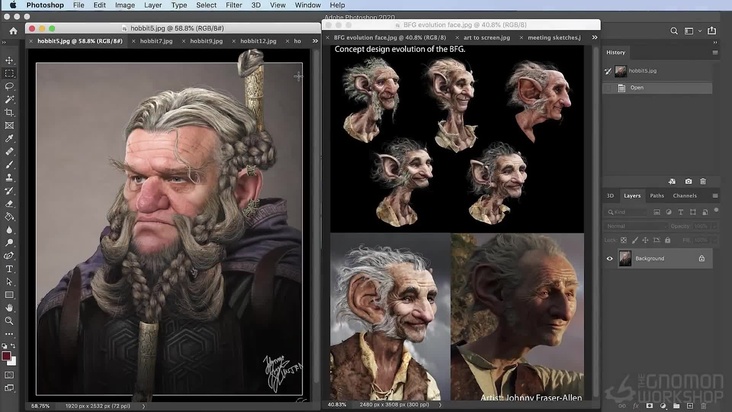Expand hidden tabs in BFG evolution window
This screenshot has height=412, width=732.
click(594, 37)
